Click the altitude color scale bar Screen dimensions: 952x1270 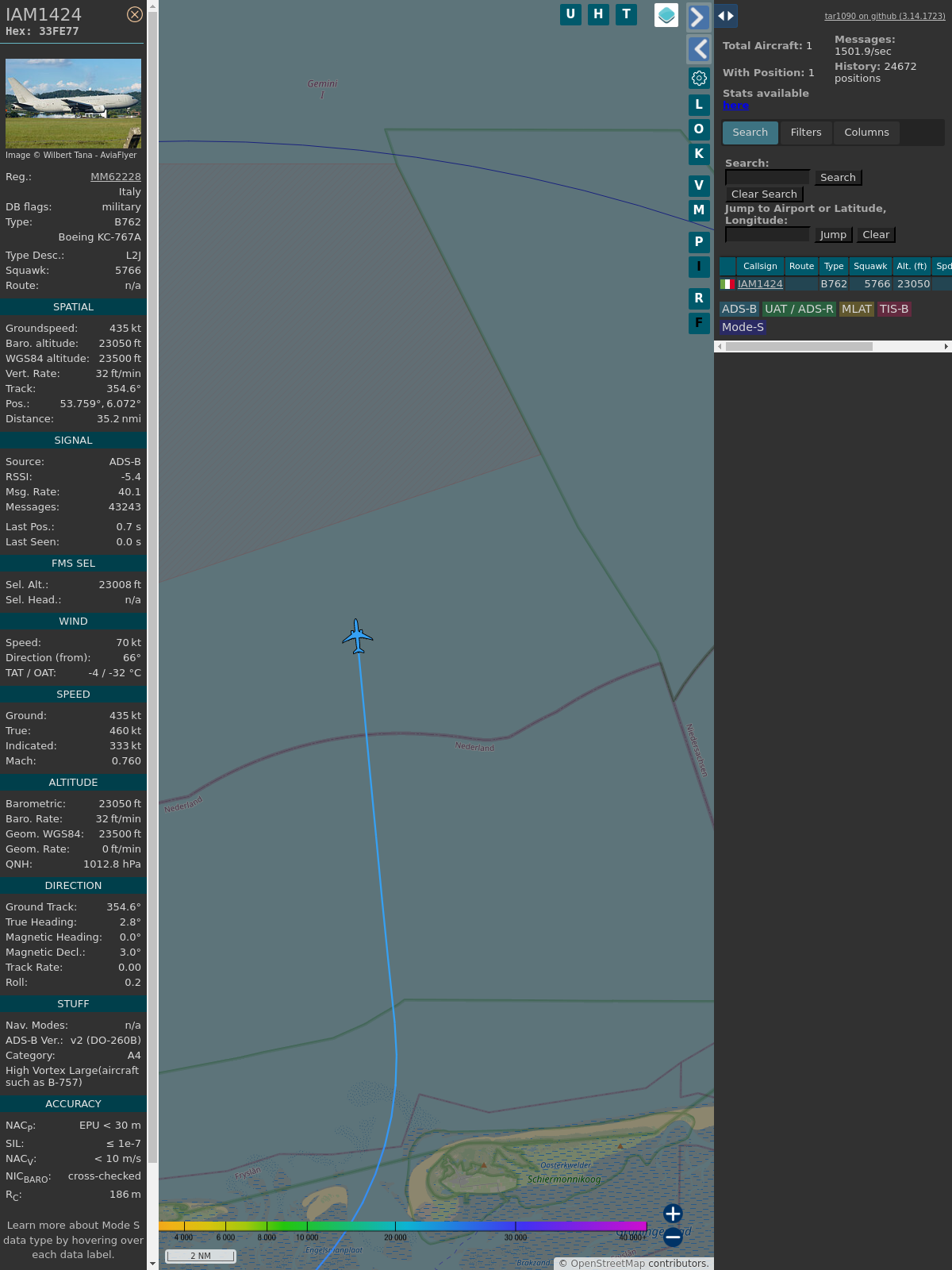coord(402,1226)
